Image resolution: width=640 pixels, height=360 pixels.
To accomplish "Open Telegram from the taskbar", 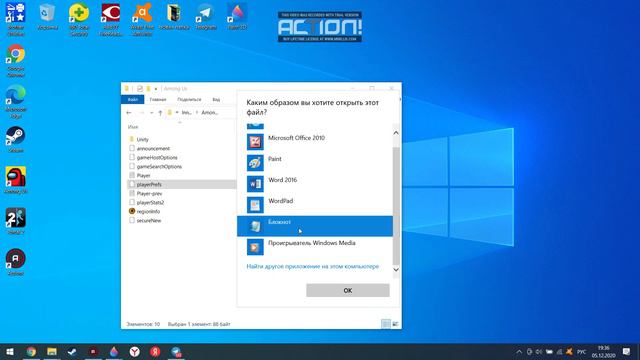I will click(176, 351).
